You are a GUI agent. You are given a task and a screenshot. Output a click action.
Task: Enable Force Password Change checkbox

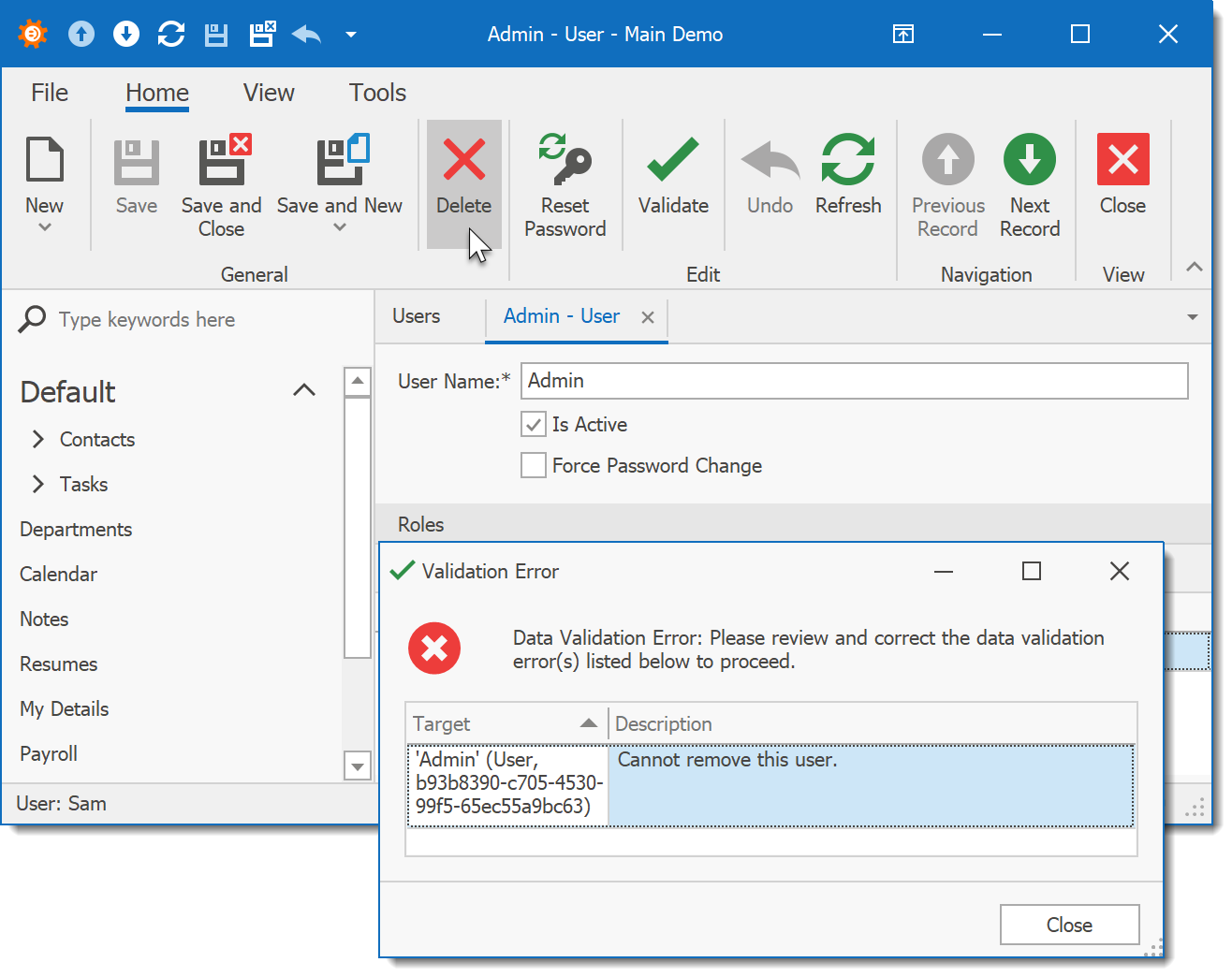[x=534, y=466]
